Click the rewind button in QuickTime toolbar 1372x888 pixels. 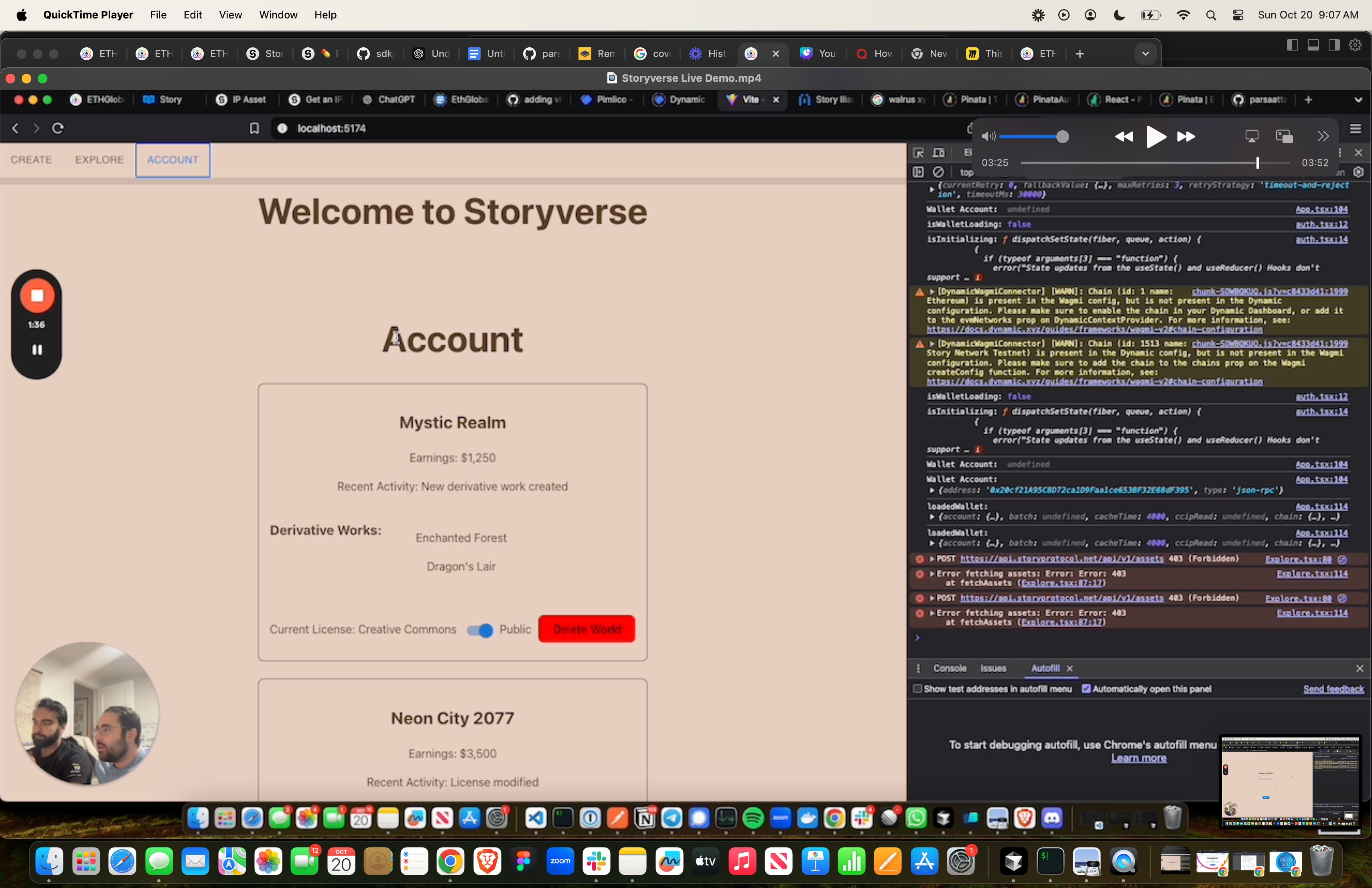pos(1122,137)
